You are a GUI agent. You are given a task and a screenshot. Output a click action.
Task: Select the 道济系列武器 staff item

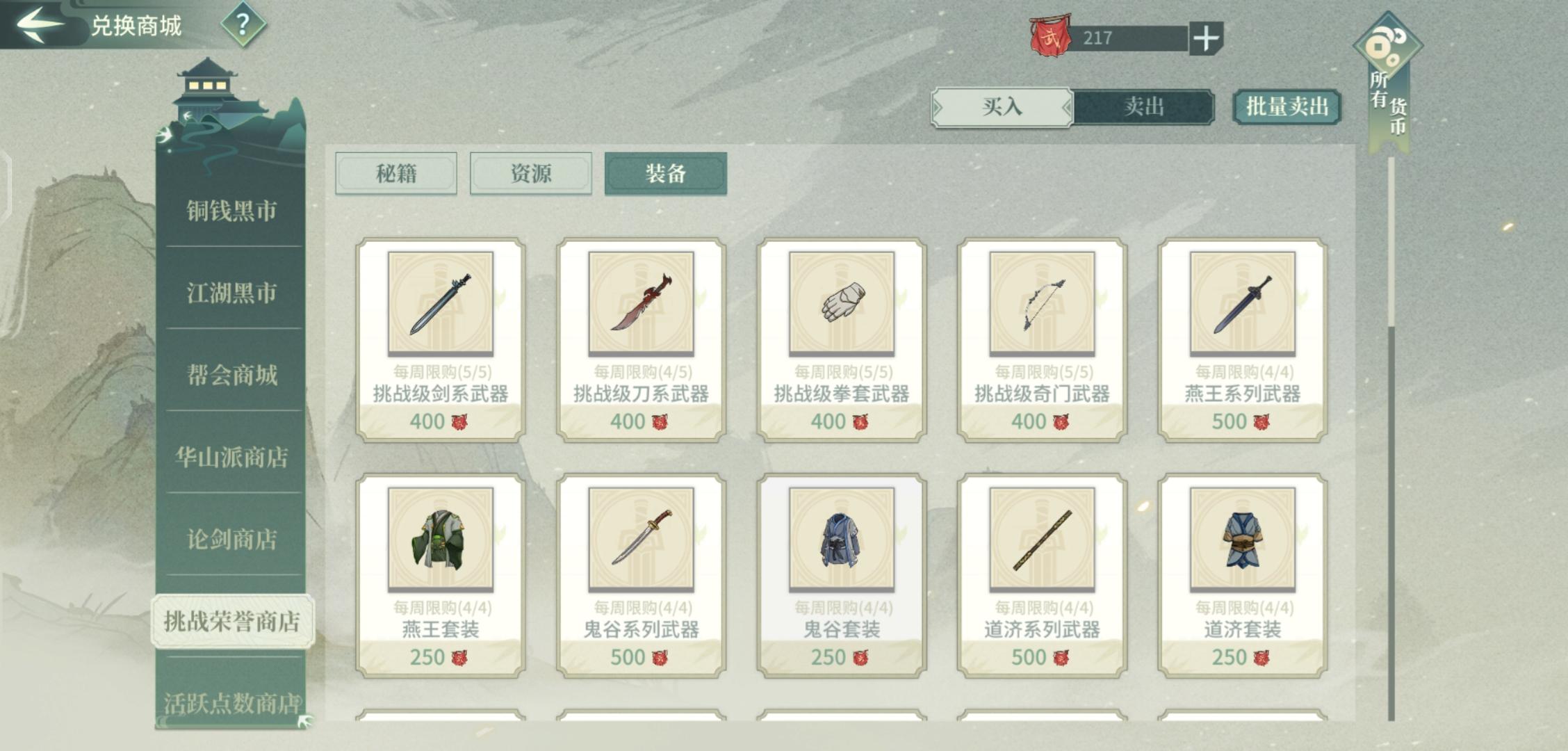pos(1042,576)
